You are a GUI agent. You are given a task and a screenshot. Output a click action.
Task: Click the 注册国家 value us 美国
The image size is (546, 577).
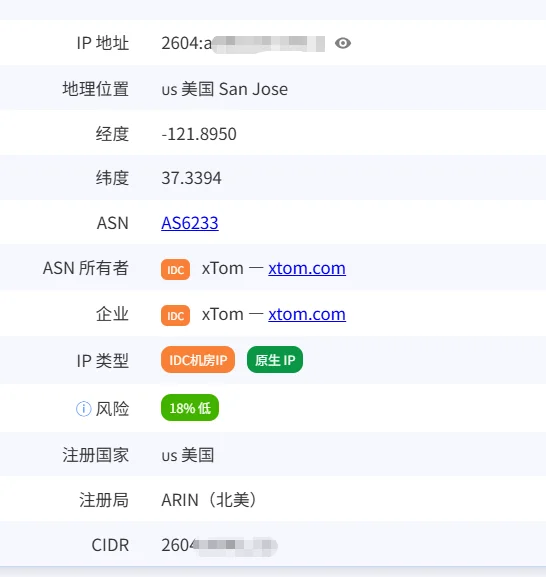[188, 455]
